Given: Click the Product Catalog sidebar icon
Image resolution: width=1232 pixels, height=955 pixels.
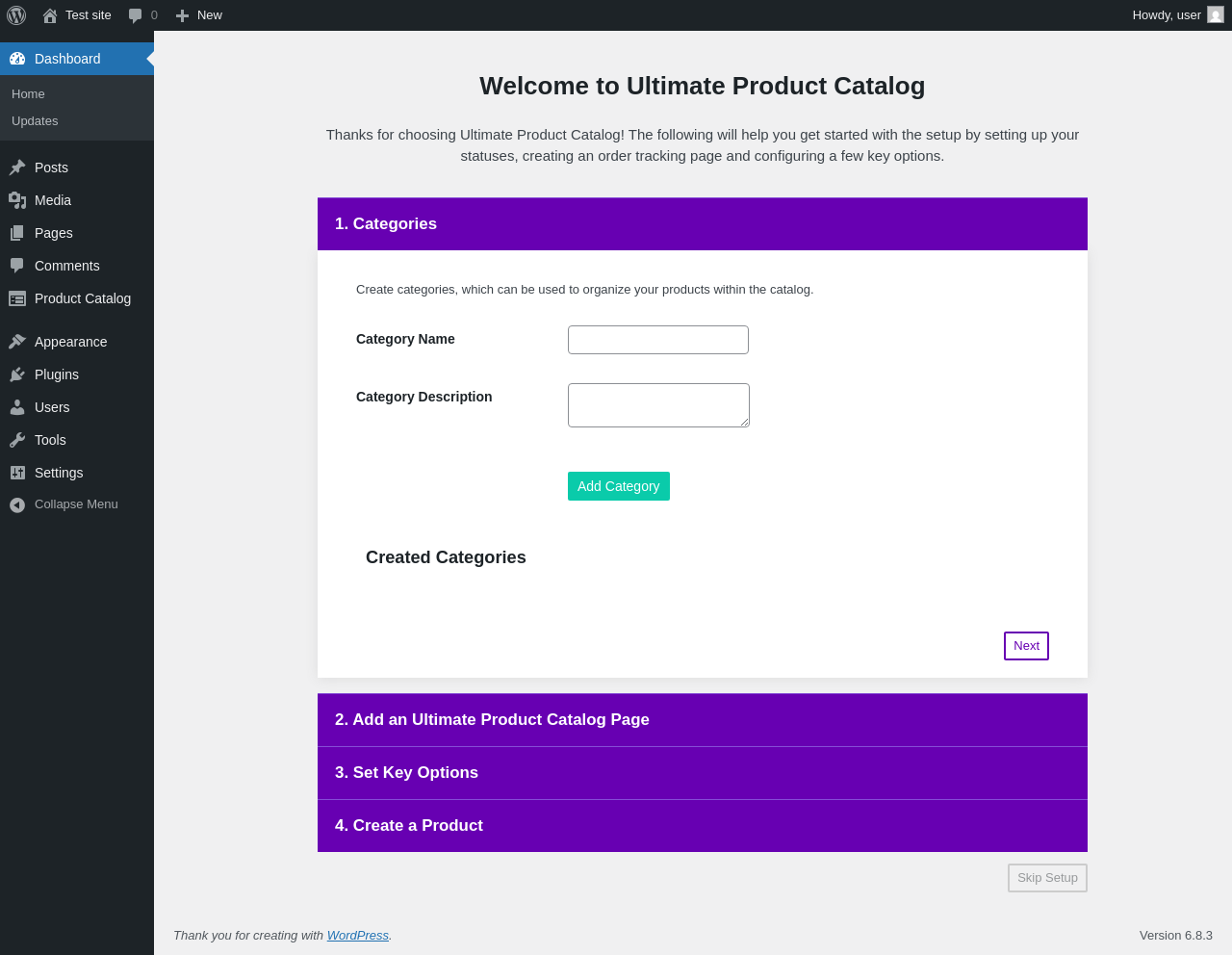Looking at the screenshot, I should coord(17,298).
